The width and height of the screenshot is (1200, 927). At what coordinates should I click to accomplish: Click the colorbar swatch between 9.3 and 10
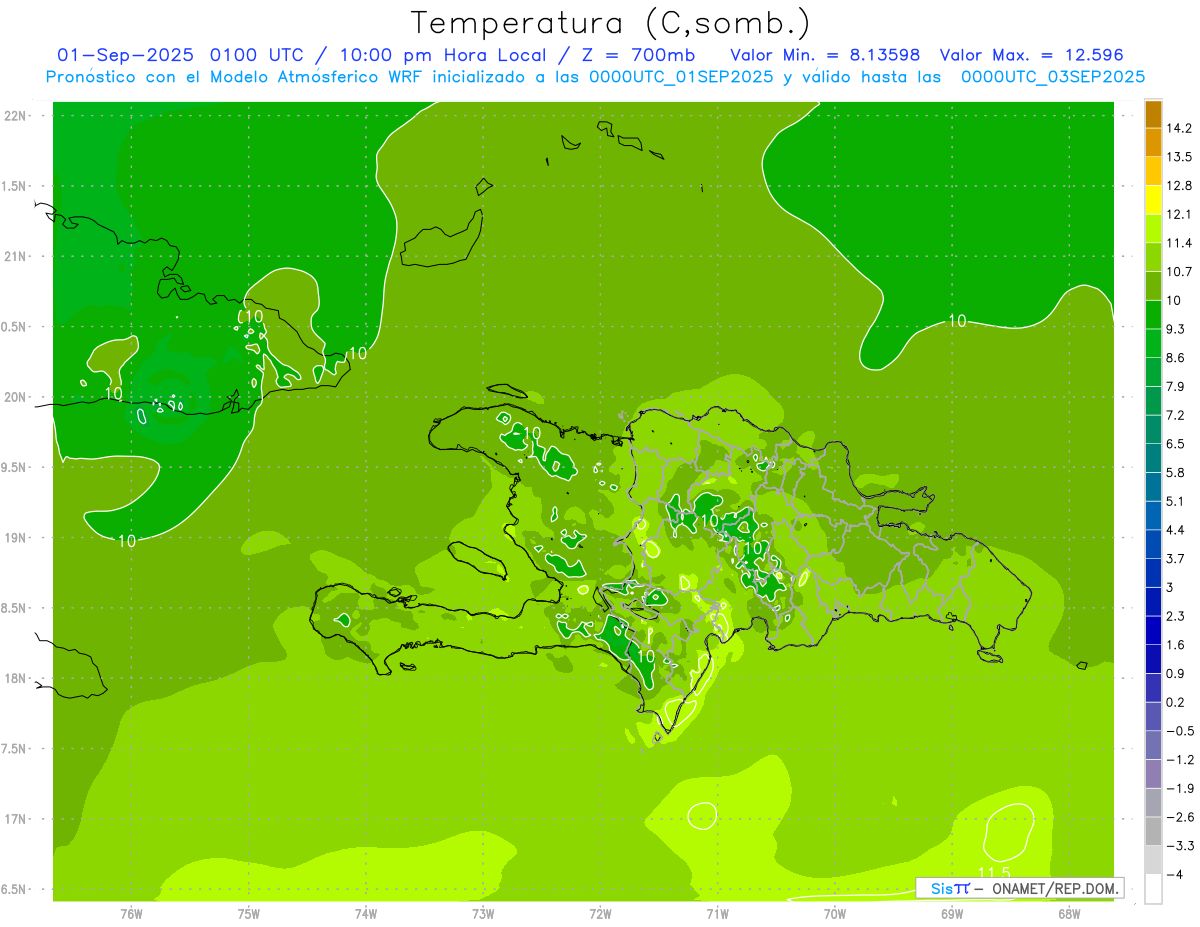(x=1153, y=313)
